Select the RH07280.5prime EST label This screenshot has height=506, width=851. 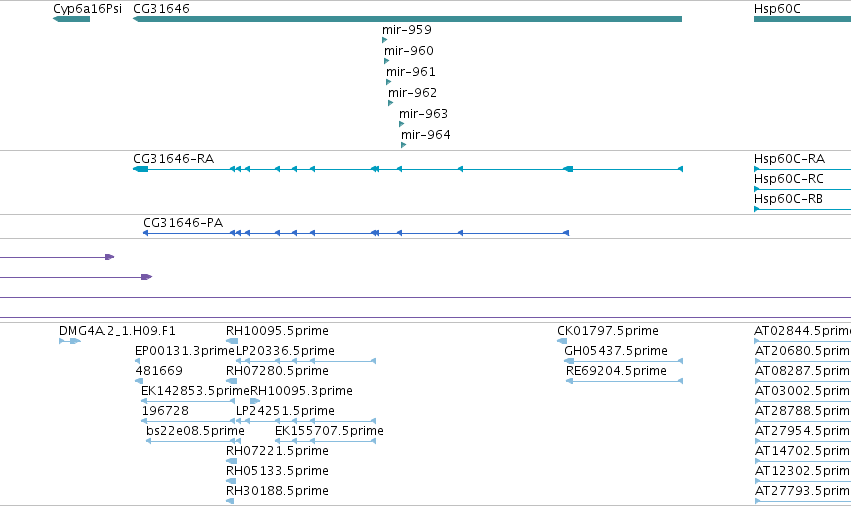[x=277, y=371]
